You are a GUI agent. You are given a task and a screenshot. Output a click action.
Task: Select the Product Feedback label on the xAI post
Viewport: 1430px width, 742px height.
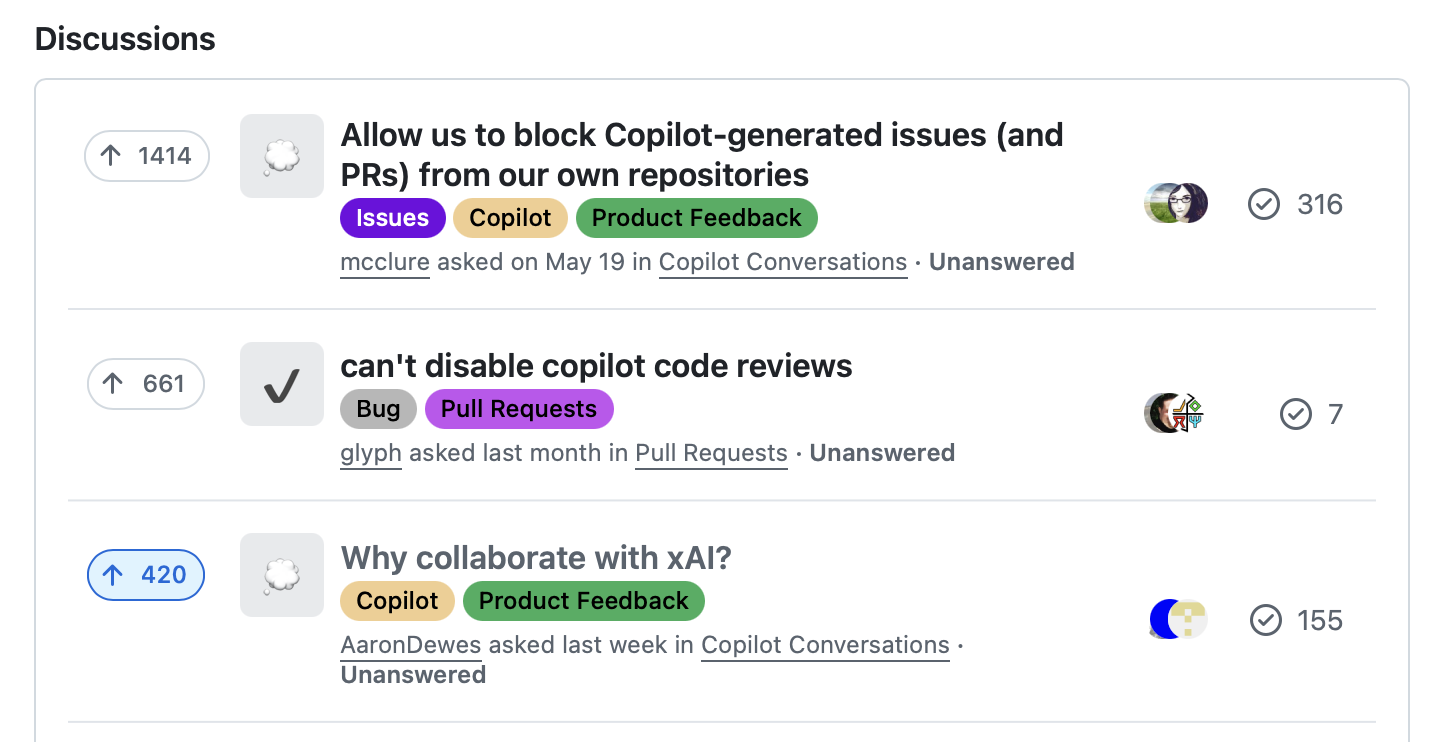tap(583, 600)
